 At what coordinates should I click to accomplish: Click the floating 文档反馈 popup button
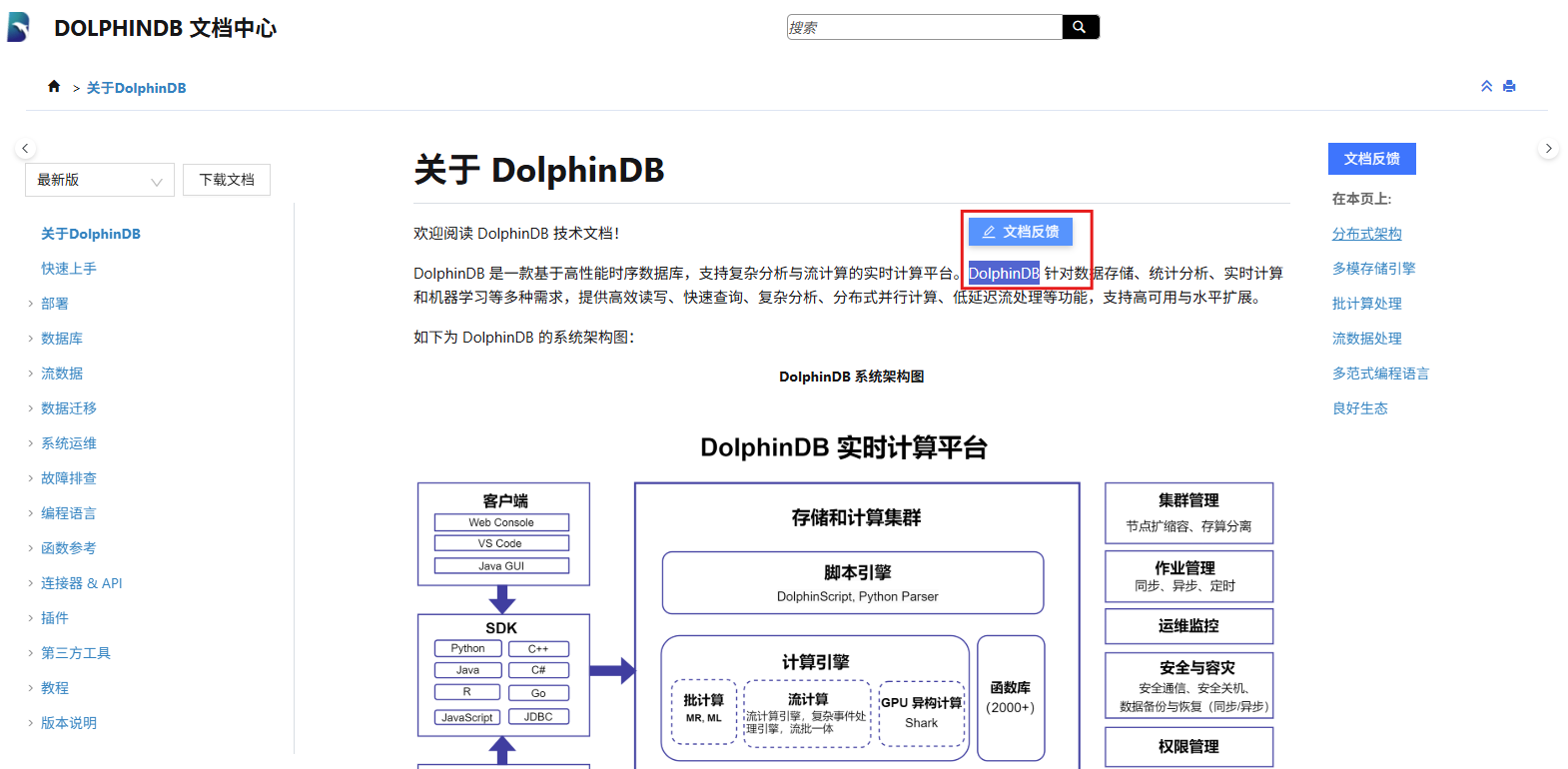click(1021, 232)
